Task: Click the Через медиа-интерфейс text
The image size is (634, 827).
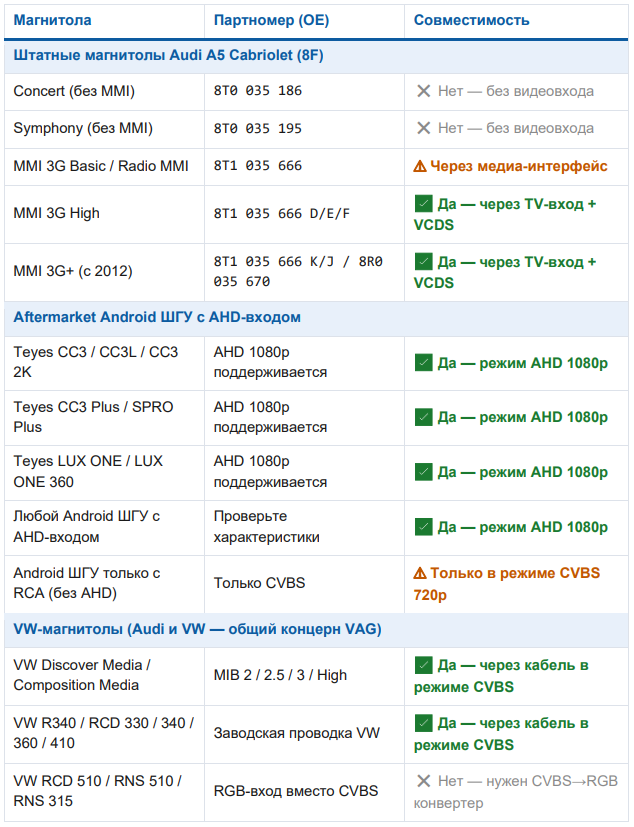Action: pyautogui.click(x=518, y=166)
